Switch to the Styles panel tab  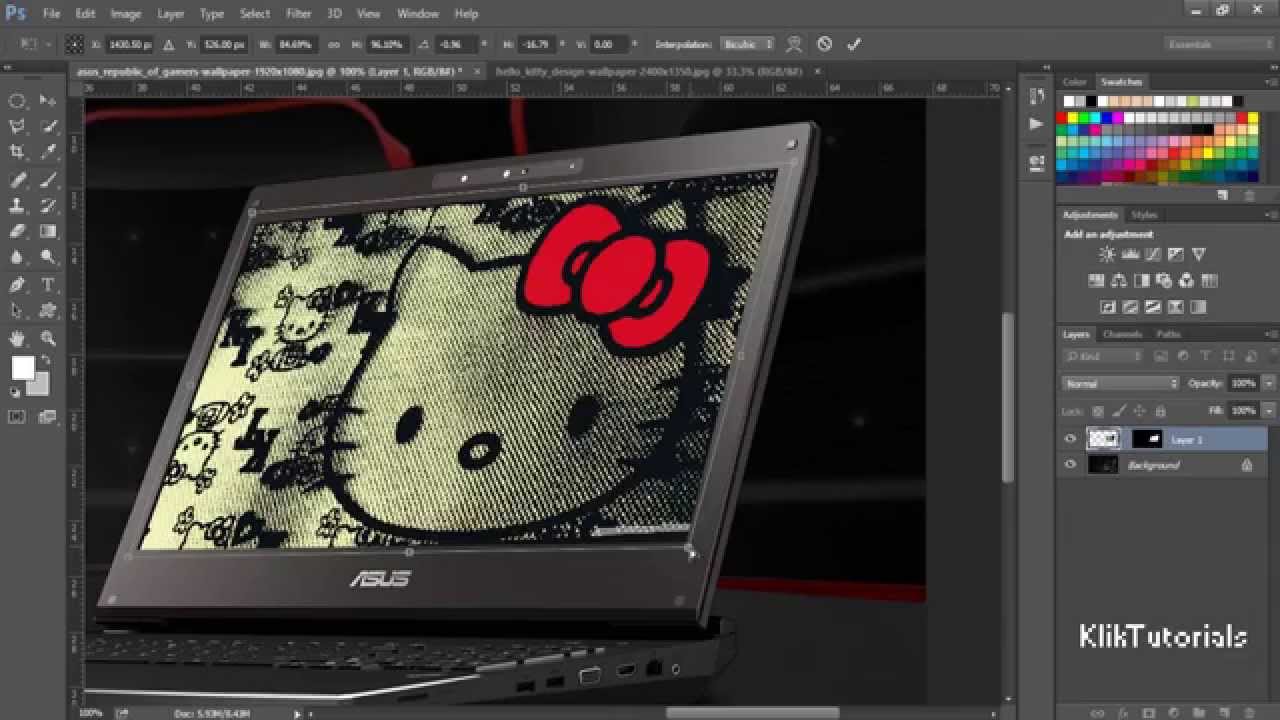click(x=1145, y=215)
